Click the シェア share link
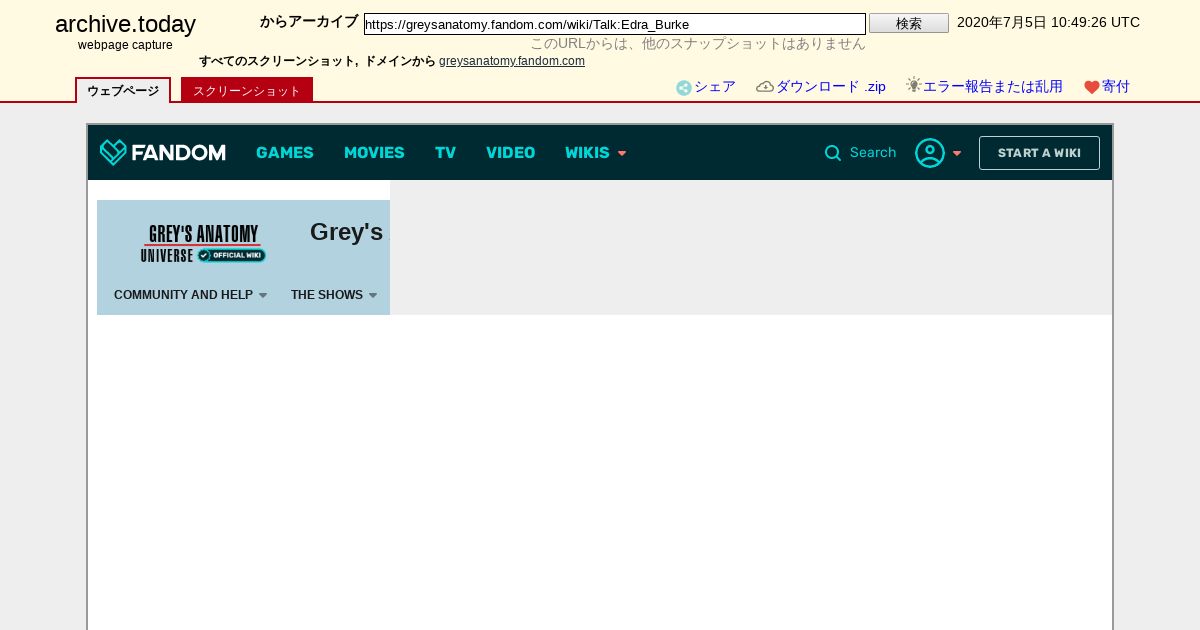The width and height of the screenshot is (1200, 630). (x=715, y=87)
